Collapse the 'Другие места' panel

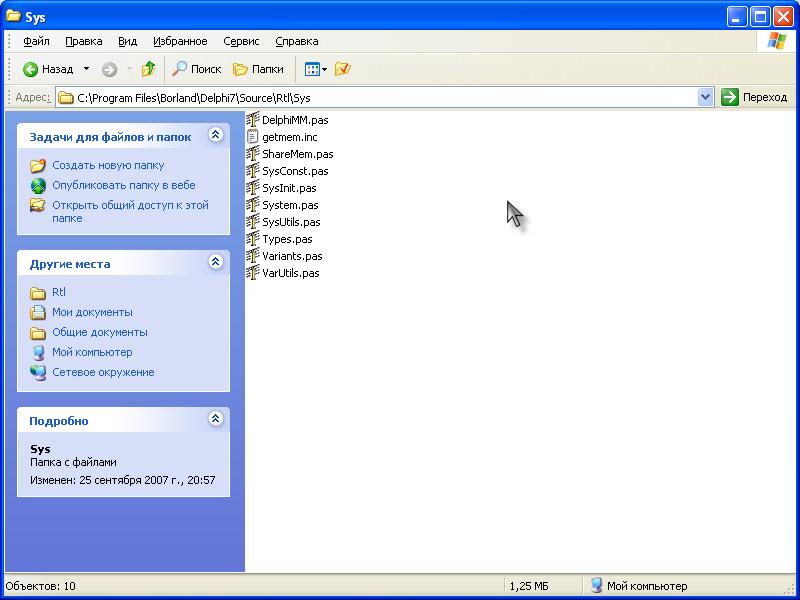click(x=216, y=262)
